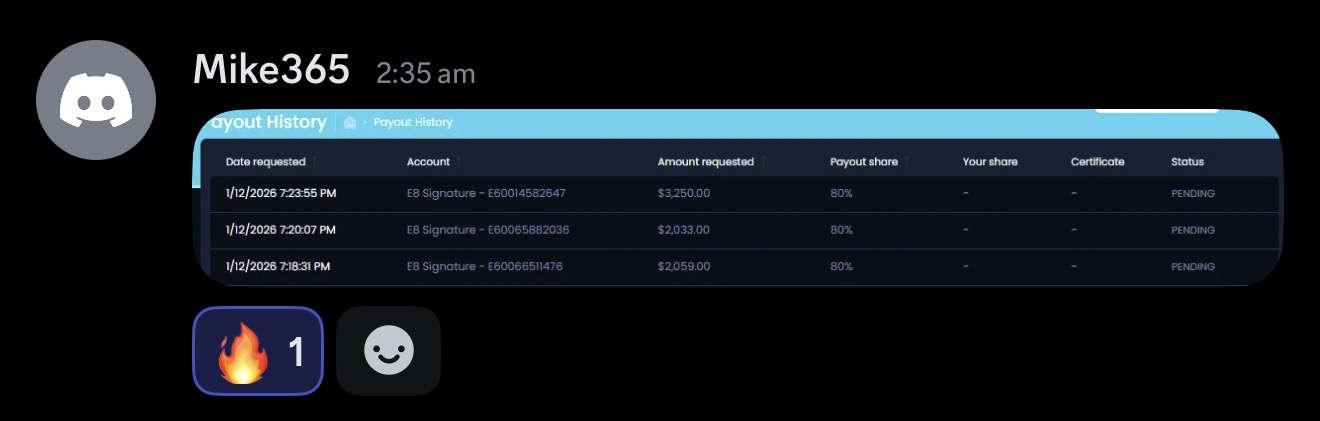
Task: Click the sort arrow beside Amount requested
Action: (x=764, y=162)
